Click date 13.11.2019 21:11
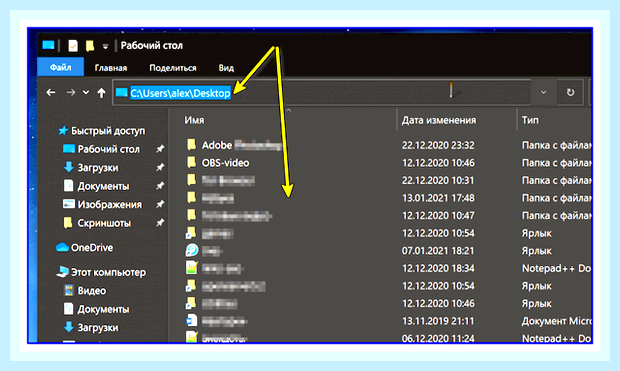This screenshot has width=620, height=371. [438, 321]
